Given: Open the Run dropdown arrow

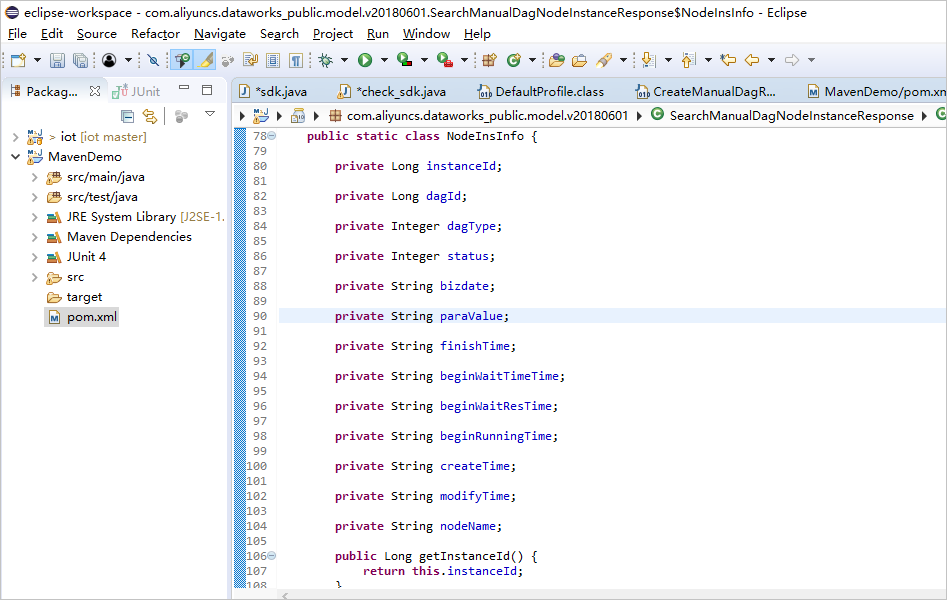Looking at the screenshot, I should (x=384, y=60).
